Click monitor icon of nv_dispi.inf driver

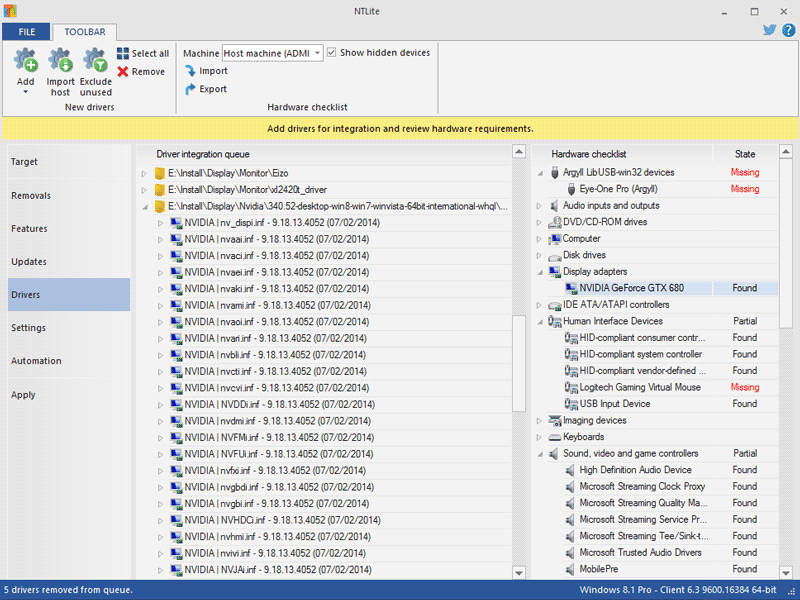coord(177,223)
